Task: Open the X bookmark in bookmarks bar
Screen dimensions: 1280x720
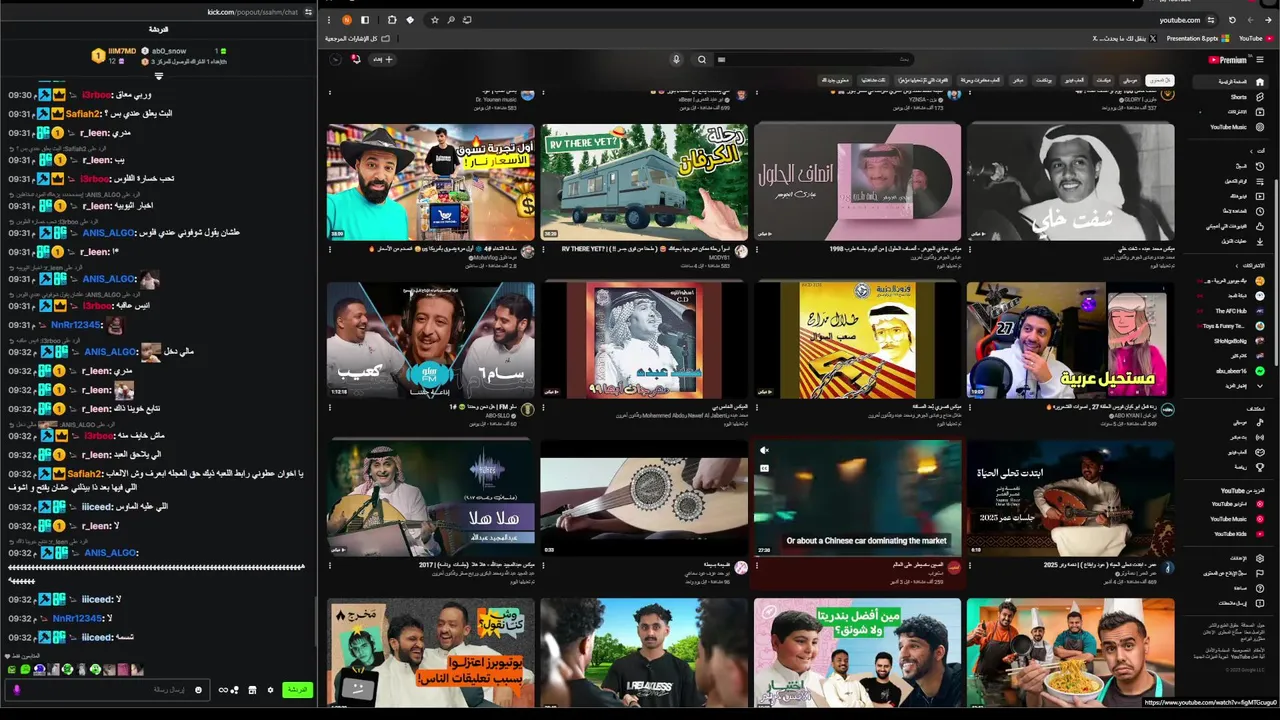Action: pyautogui.click(x=1125, y=39)
